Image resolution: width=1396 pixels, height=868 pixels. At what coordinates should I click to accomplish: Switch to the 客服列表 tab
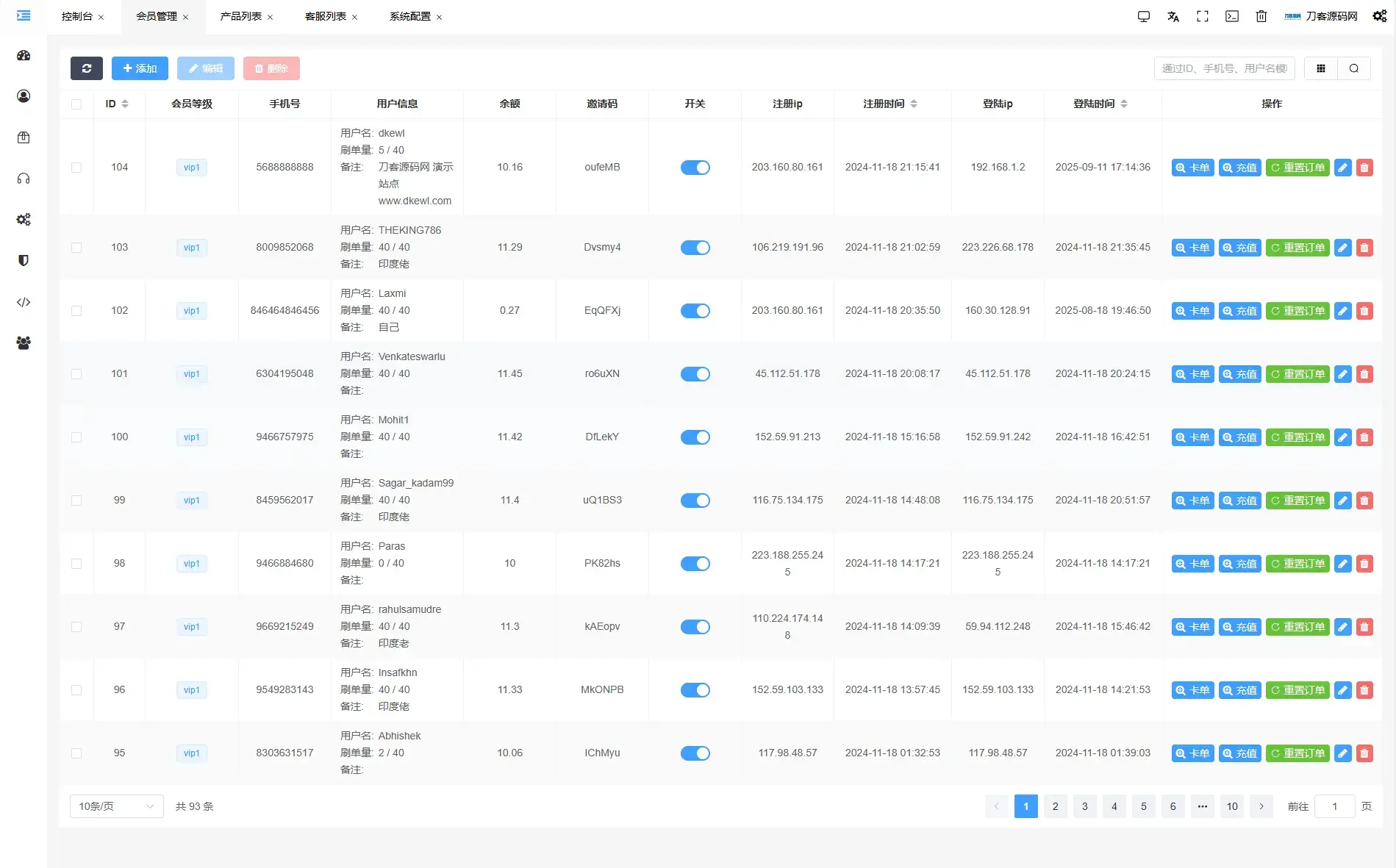click(326, 16)
